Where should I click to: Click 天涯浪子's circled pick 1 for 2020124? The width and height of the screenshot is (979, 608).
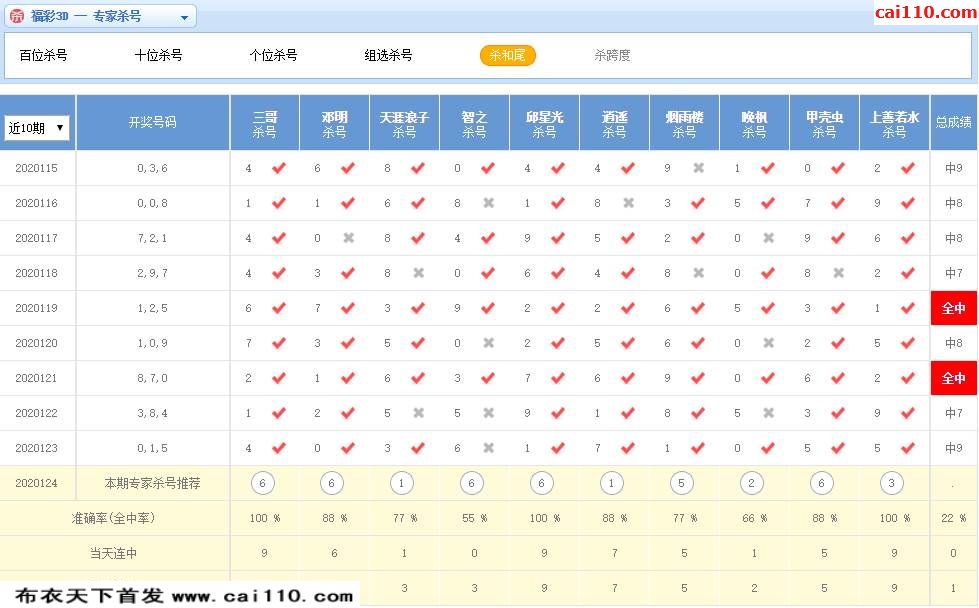pos(401,483)
